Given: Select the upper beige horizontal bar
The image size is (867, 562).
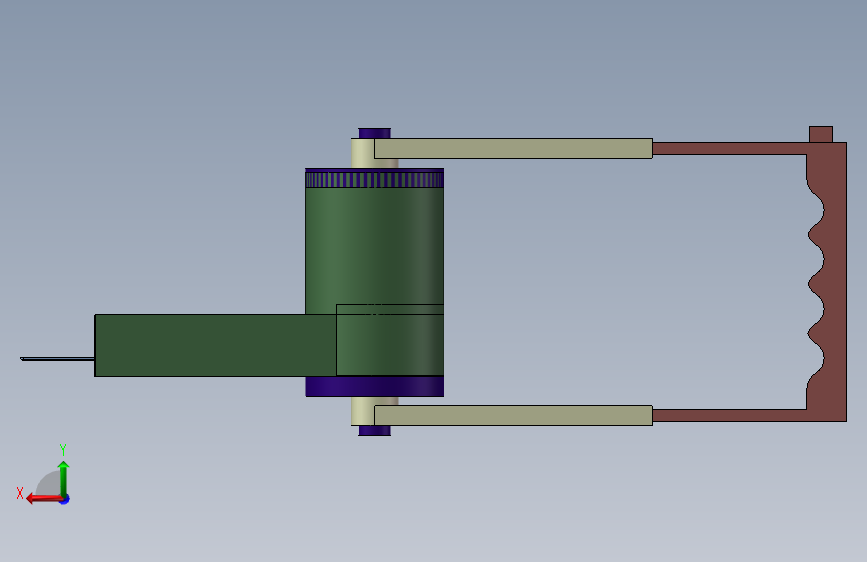Looking at the screenshot, I should 513,148.
